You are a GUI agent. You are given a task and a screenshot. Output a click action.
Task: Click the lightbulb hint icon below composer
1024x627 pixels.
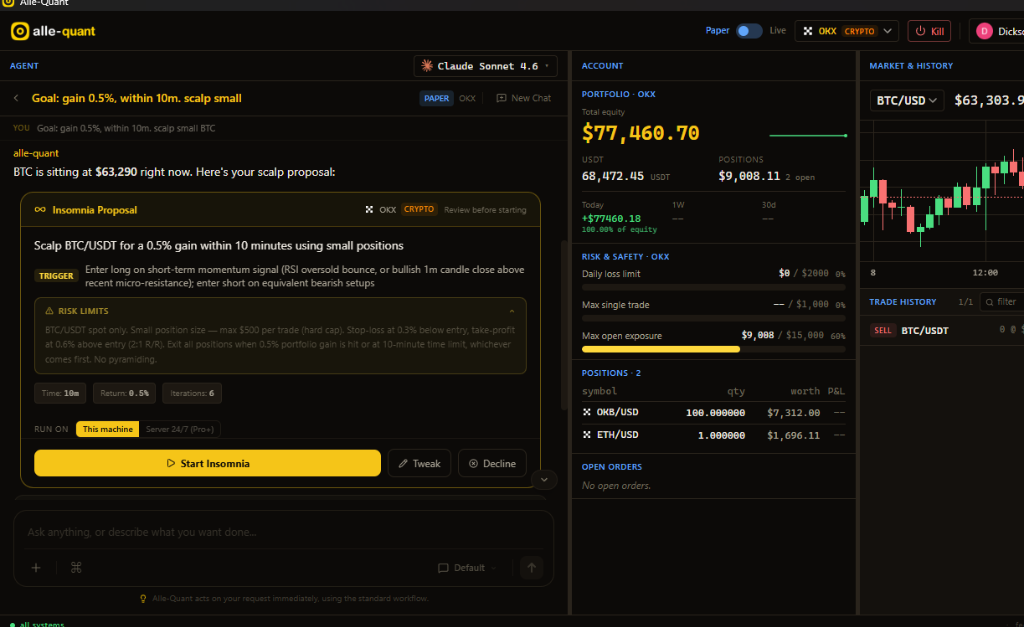pyautogui.click(x=143, y=598)
